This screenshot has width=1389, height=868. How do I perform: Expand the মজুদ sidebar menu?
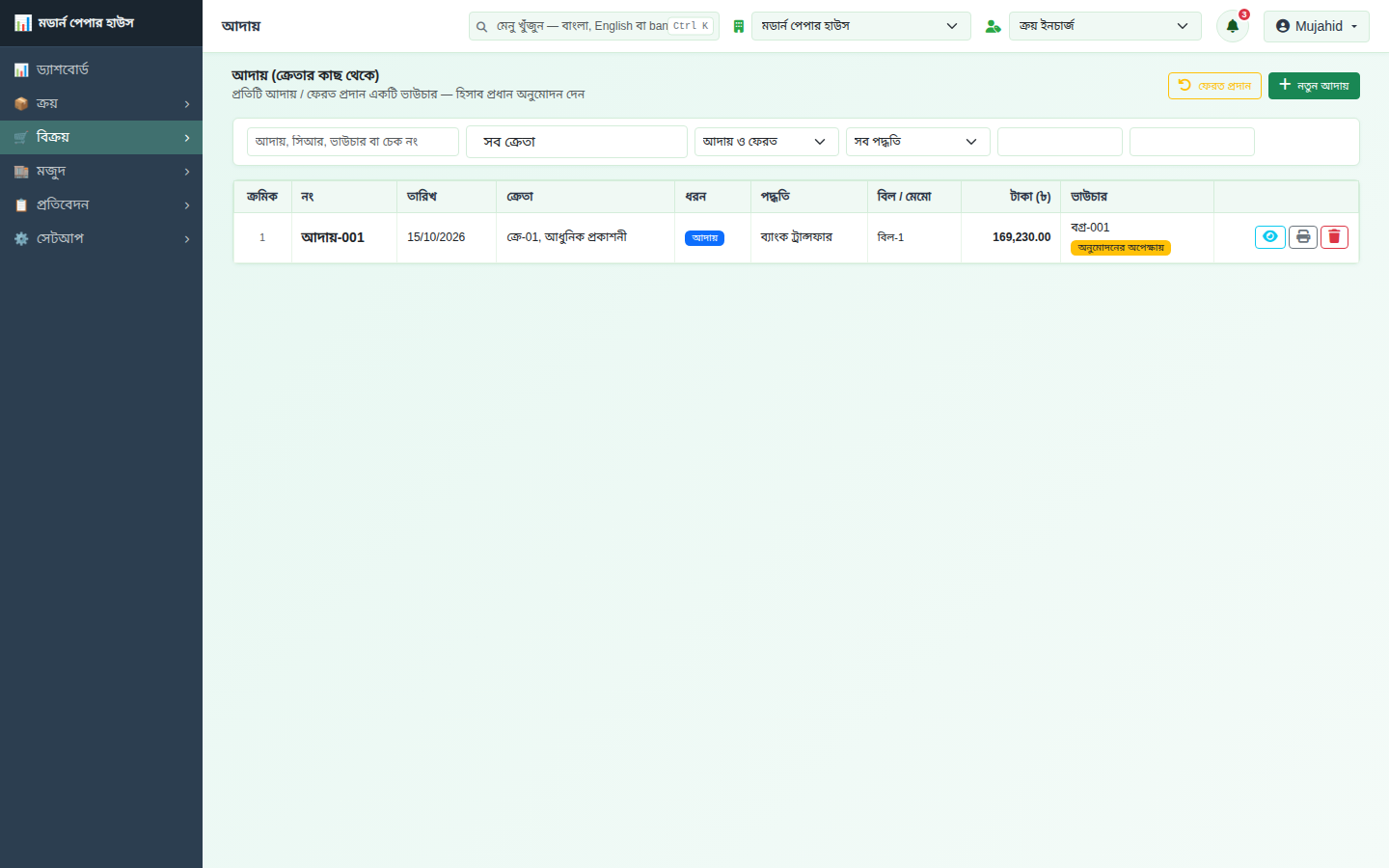point(101,171)
